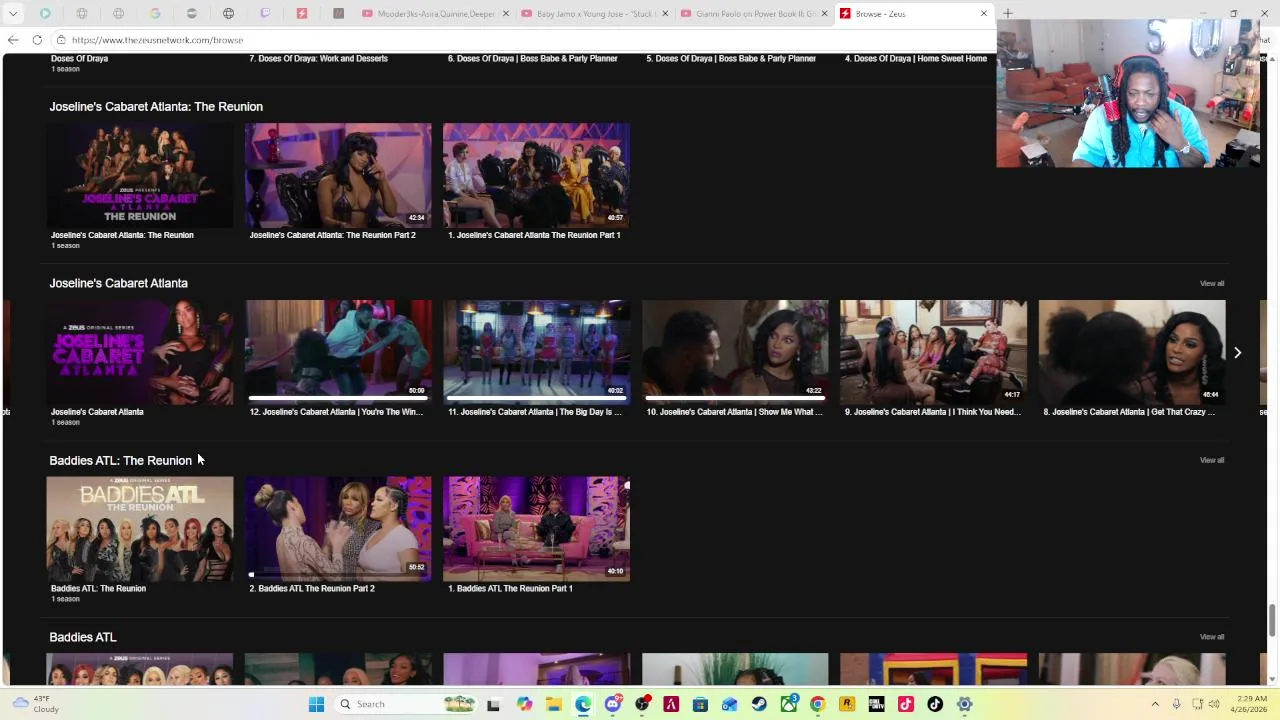Image resolution: width=1280 pixels, height=720 pixels.
Task: Open the Settings gear from the taskbar
Action: (x=965, y=704)
